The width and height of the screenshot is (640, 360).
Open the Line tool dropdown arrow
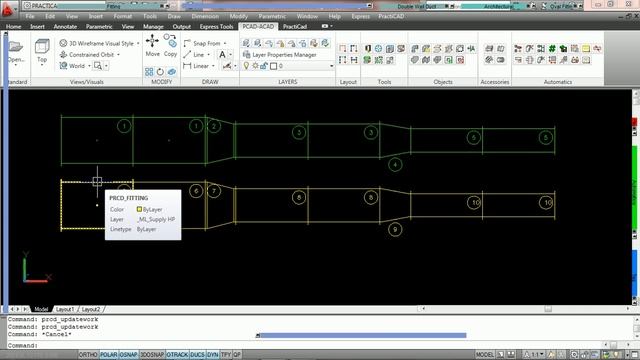point(209,54)
